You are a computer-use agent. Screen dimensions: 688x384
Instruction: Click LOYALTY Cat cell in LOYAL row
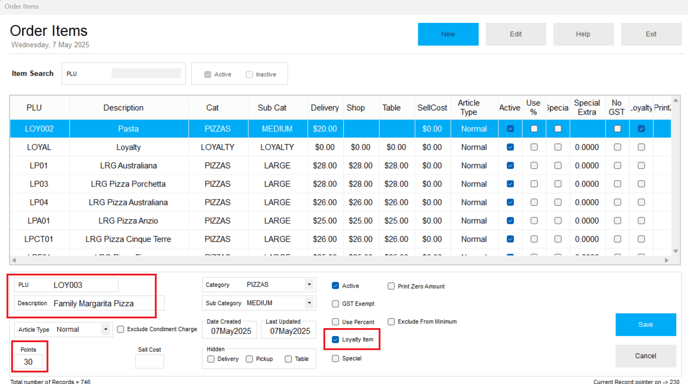[x=218, y=147]
